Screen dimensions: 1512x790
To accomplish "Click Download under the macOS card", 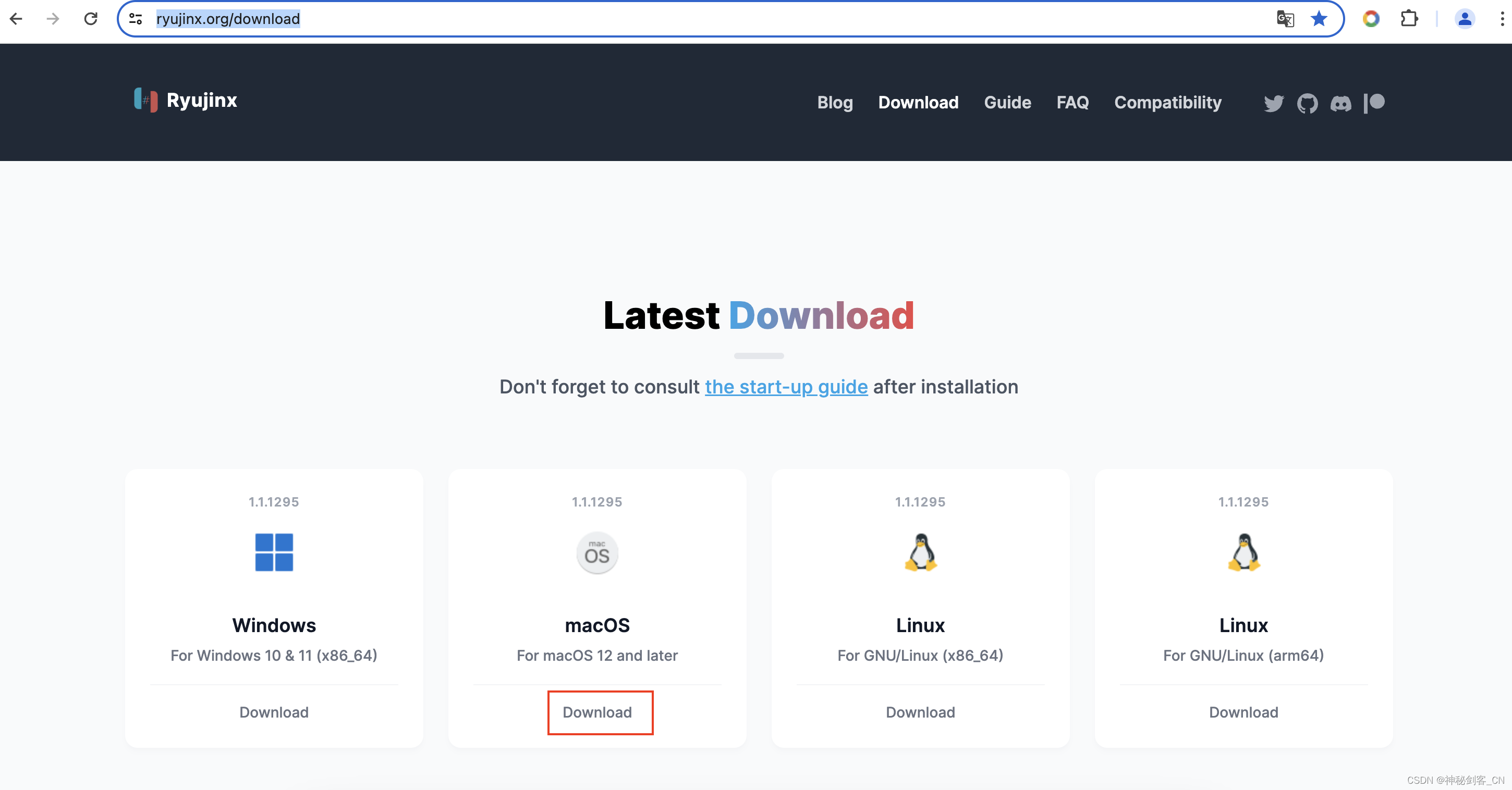I will tap(597, 712).
